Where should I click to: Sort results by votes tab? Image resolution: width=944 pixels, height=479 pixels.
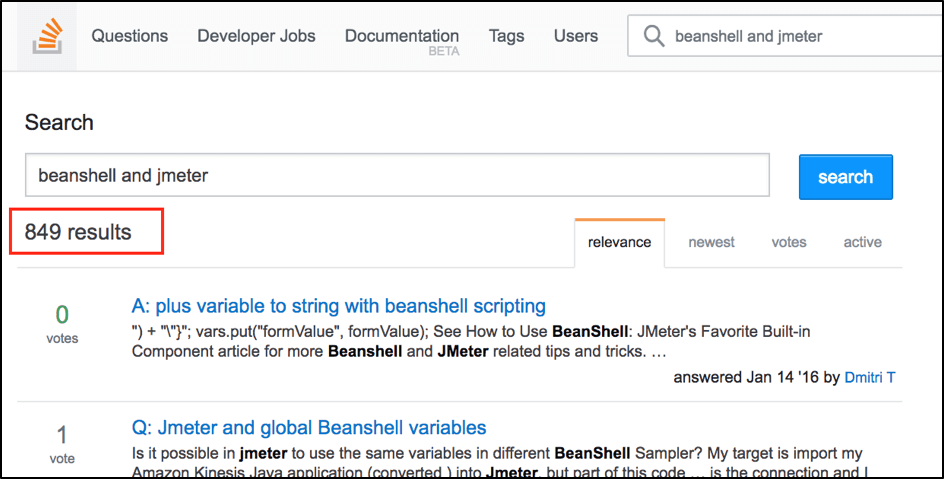[789, 243]
